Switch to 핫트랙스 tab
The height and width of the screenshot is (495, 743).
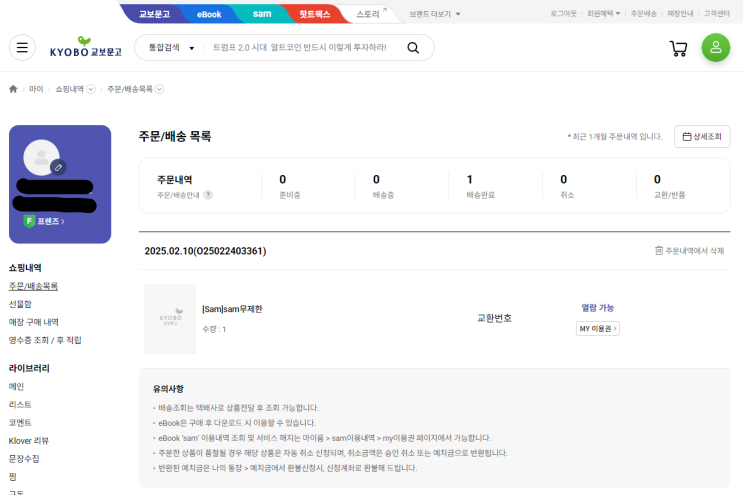(314, 14)
